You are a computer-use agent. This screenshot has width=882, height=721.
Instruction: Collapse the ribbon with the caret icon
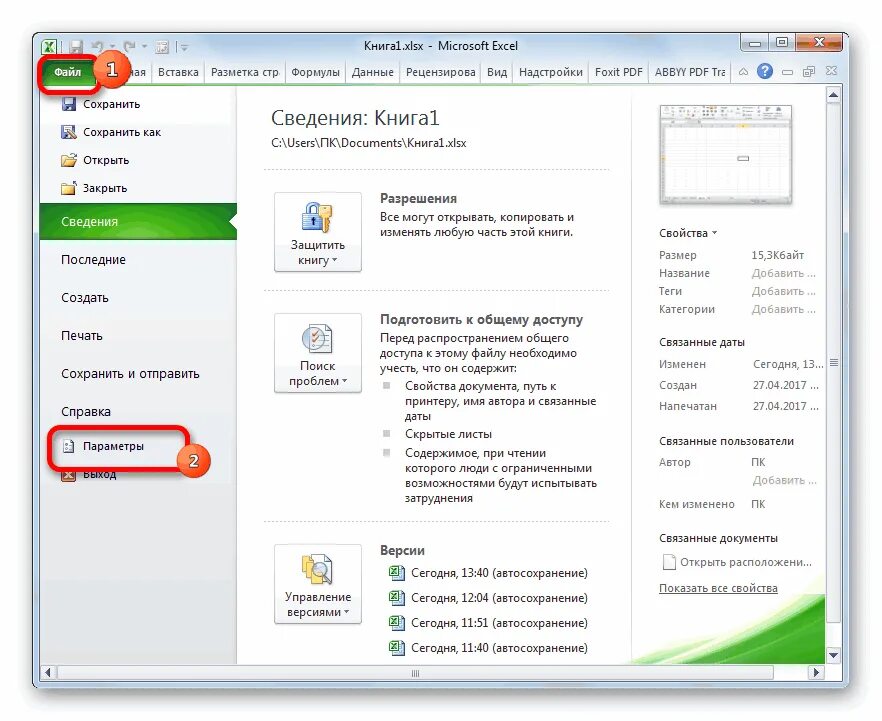click(743, 72)
